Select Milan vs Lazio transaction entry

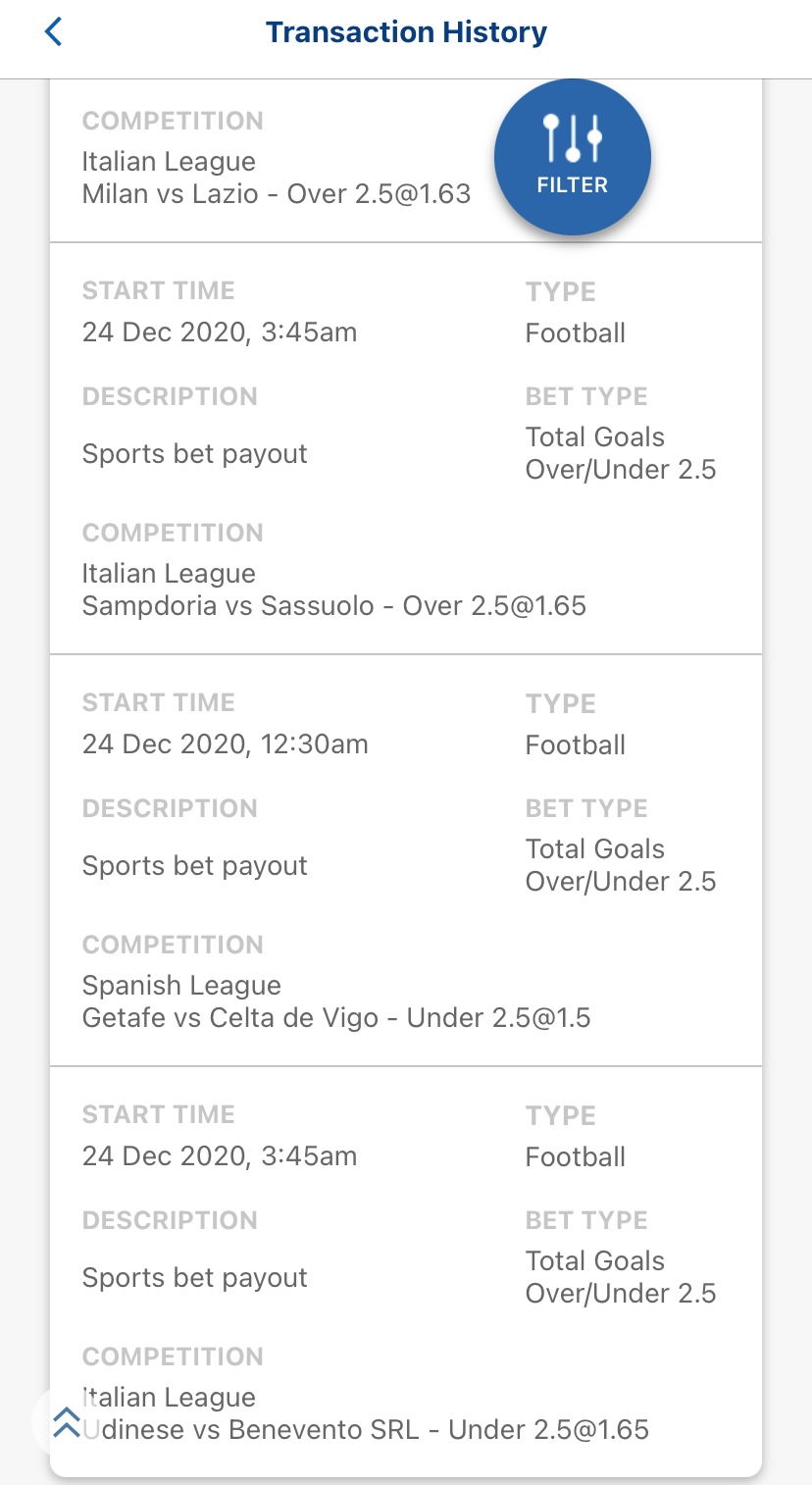(277, 193)
